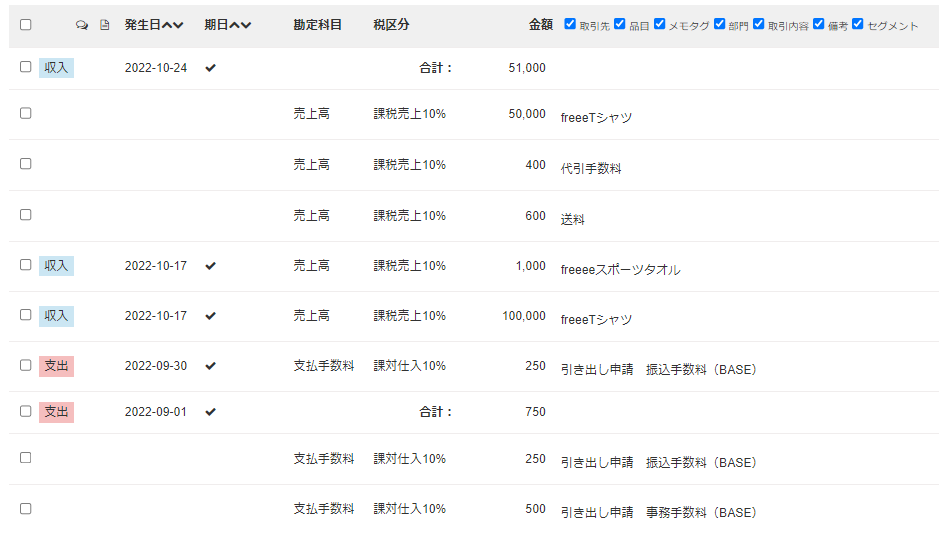Click the 発生日 column header label
The width and height of the screenshot is (939, 535).
tap(143, 25)
